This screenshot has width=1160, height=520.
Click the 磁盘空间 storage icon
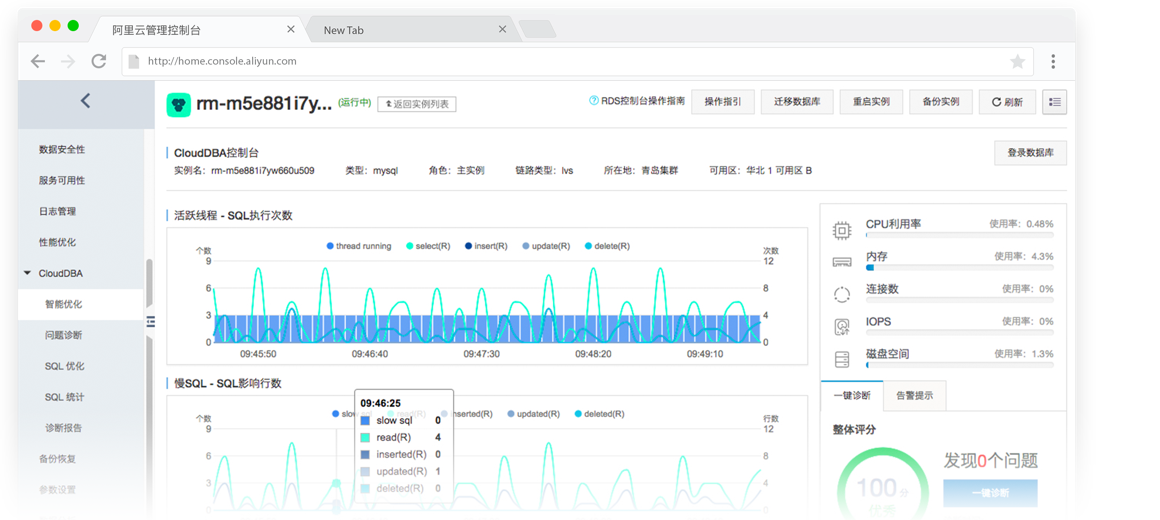842,359
